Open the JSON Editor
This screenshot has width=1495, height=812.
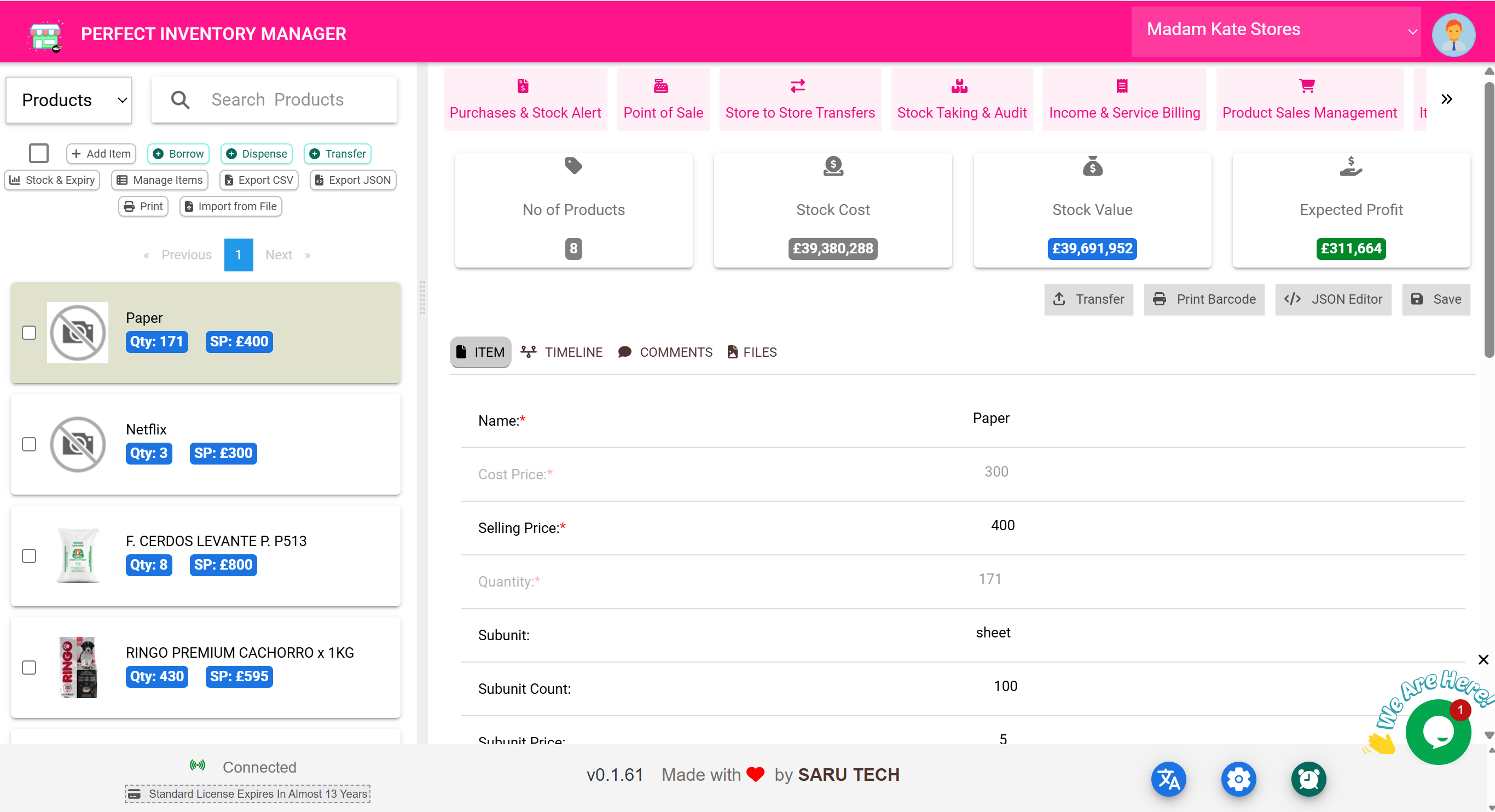click(x=1333, y=299)
